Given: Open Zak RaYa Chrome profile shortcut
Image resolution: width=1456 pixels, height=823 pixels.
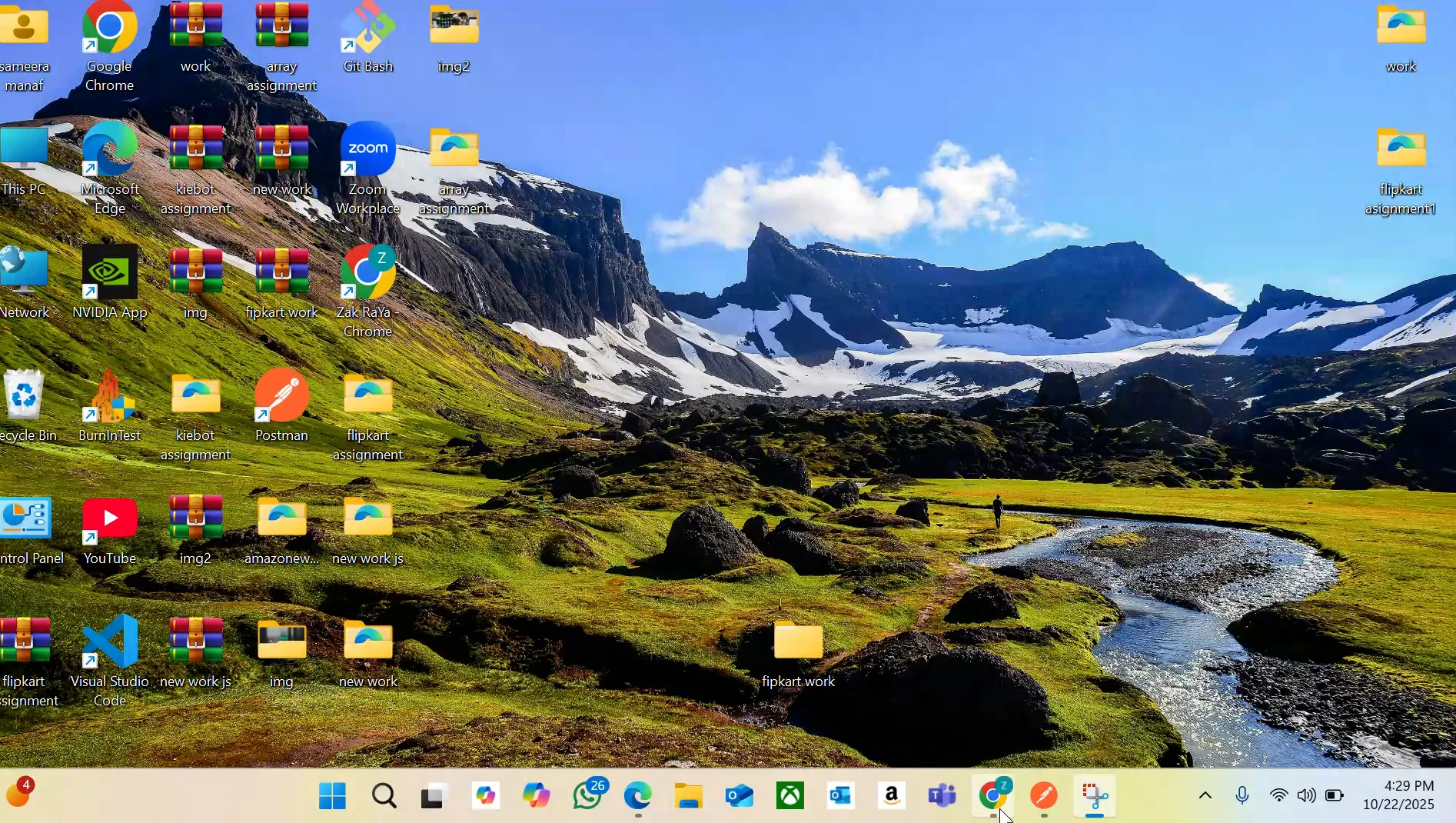Looking at the screenshot, I should tap(368, 292).
